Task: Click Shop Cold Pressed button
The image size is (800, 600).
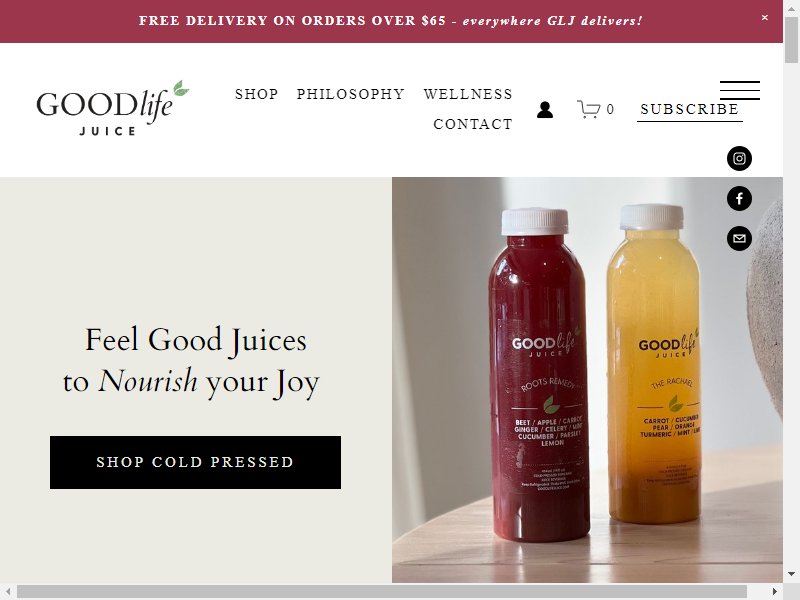Action: coord(195,462)
